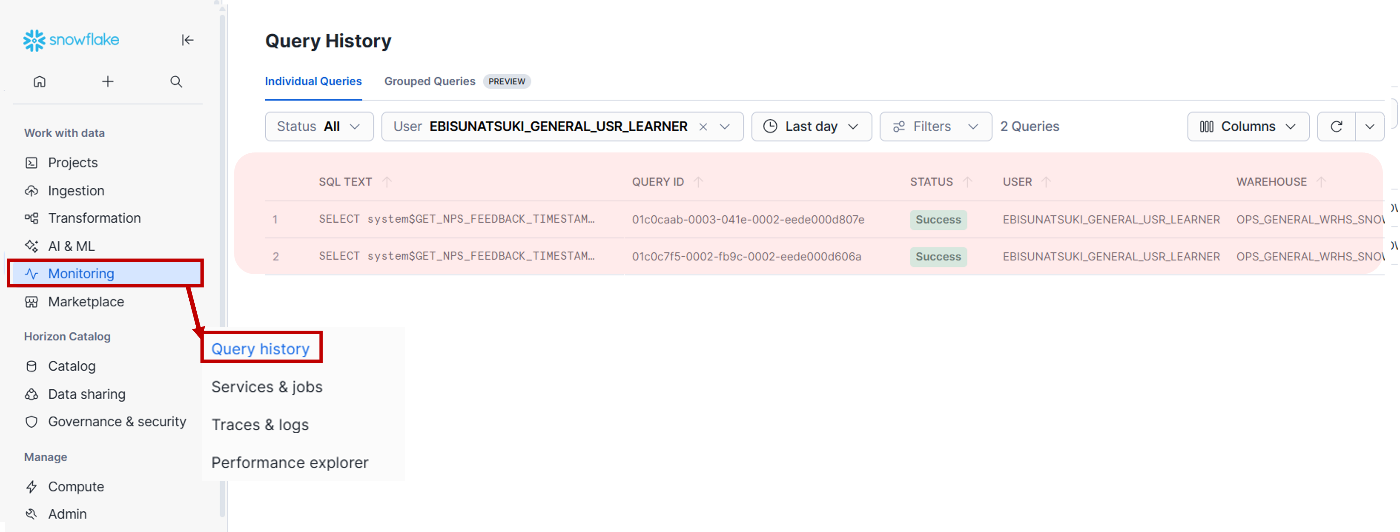Click the Projects terminal icon
The image size is (1400, 532).
coord(31,163)
